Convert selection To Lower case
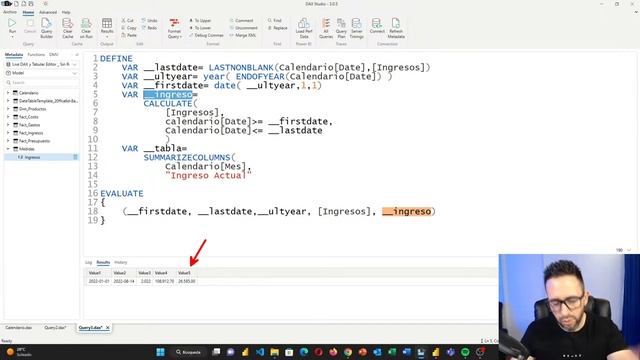 pyautogui.click(x=200, y=28)
